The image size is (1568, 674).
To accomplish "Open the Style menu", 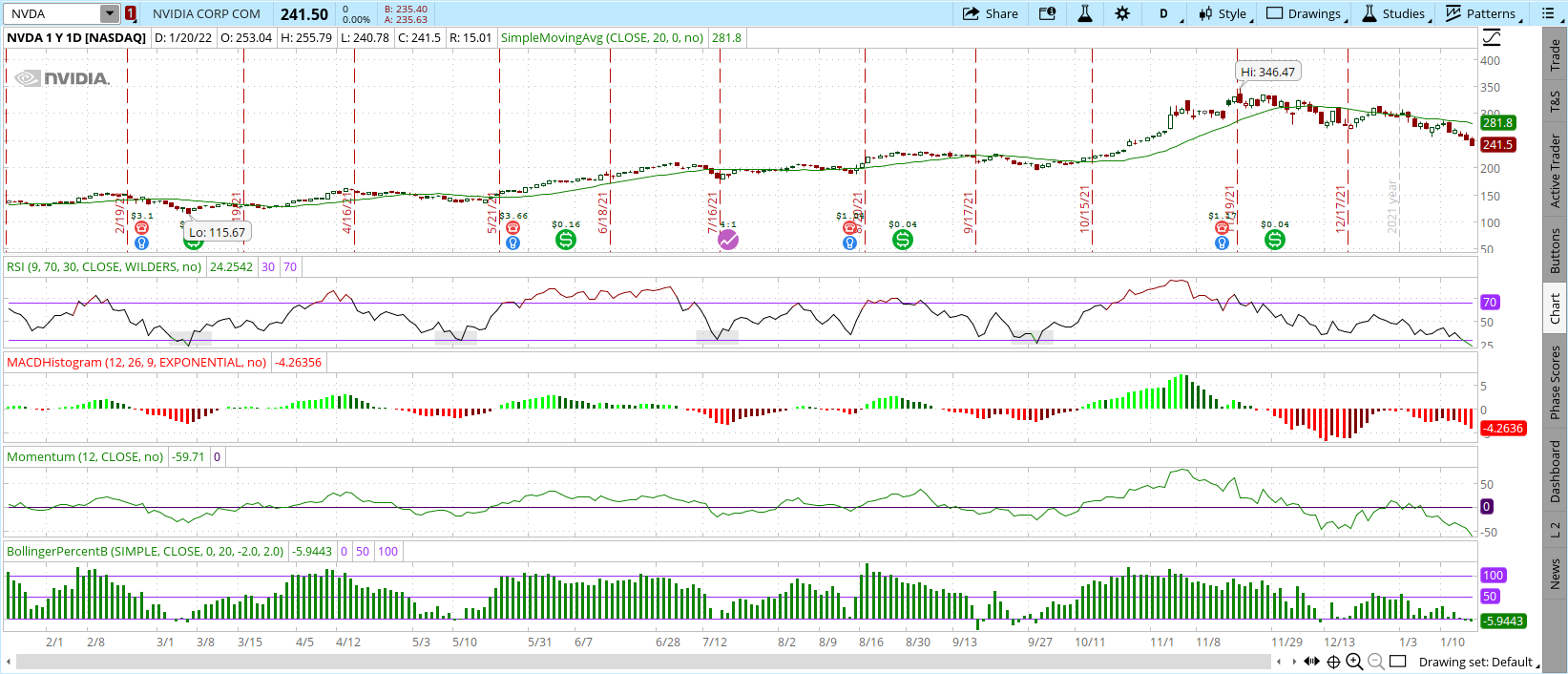I will (x=1223, y=13).
